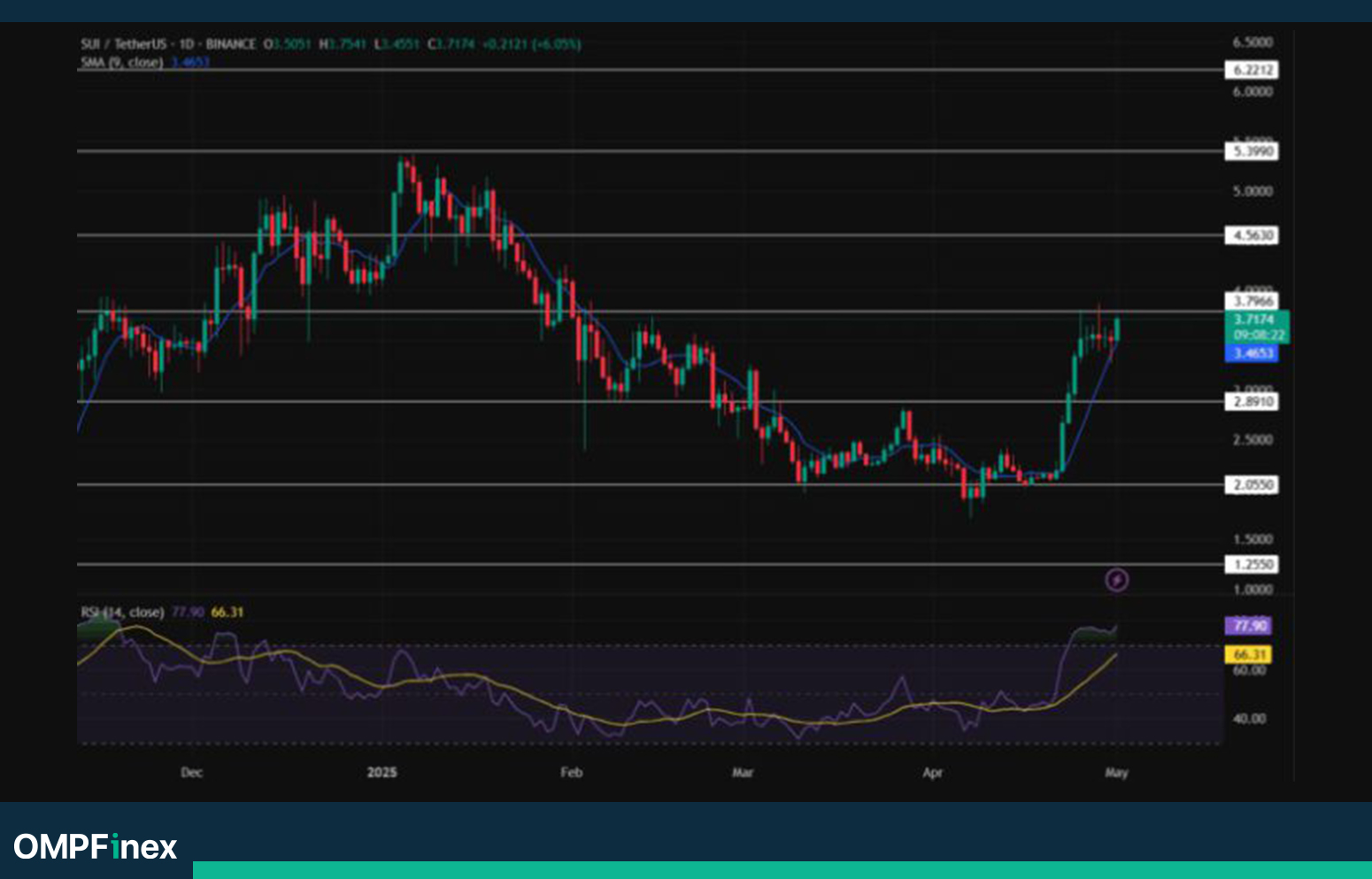Click the purple lightning bolt event icon
1372x879 pixels.
tap(1117, 580)
